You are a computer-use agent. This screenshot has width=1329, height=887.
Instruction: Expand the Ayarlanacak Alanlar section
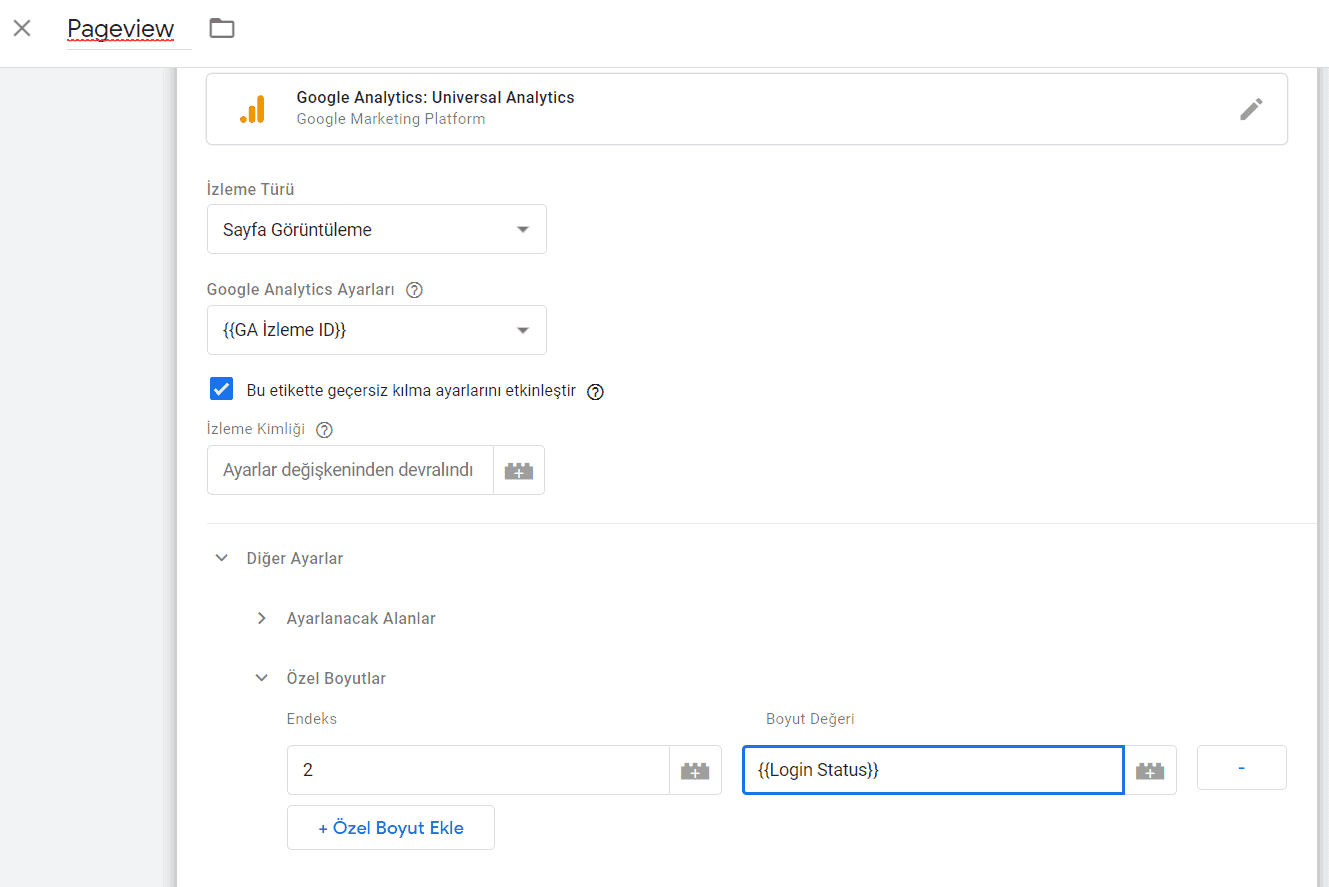point(262,618)
